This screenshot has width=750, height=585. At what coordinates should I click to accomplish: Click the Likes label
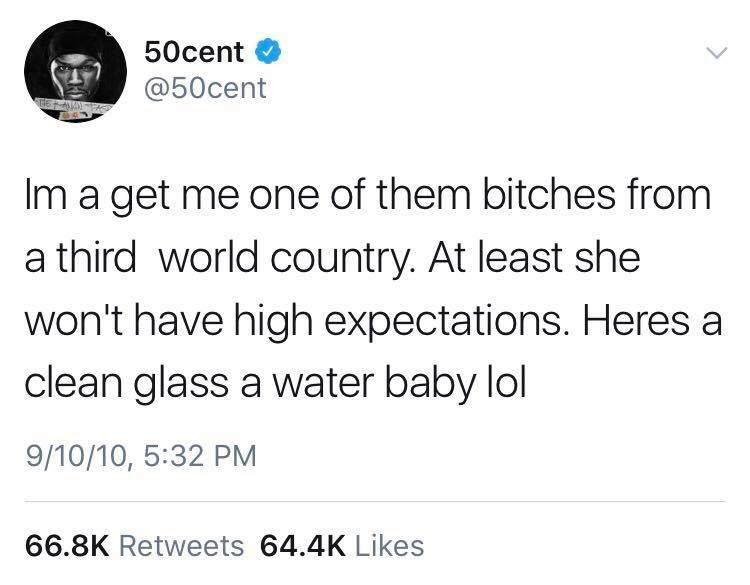[x=389, y=546]
